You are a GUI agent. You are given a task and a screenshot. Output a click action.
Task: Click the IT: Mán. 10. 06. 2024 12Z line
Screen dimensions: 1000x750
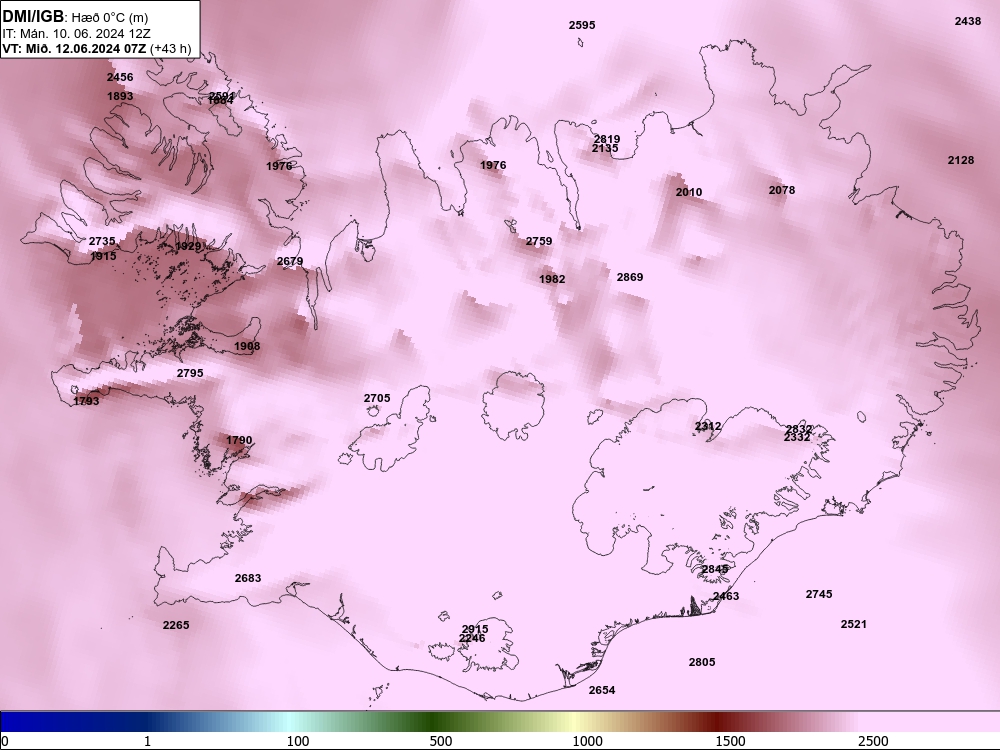[77, 34]
